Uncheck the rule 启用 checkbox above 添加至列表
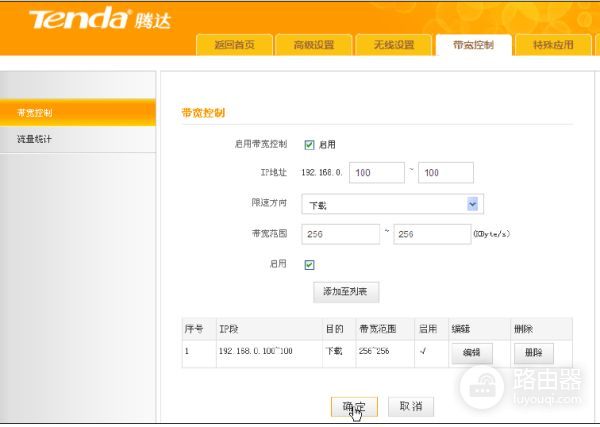The image size is (600, 427). click(309, 265)
